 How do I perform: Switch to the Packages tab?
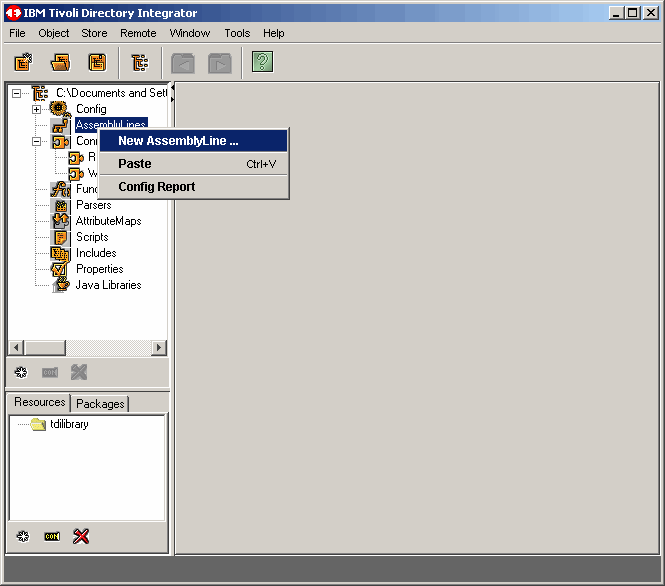pyautogui.click(x=100, y=404)
